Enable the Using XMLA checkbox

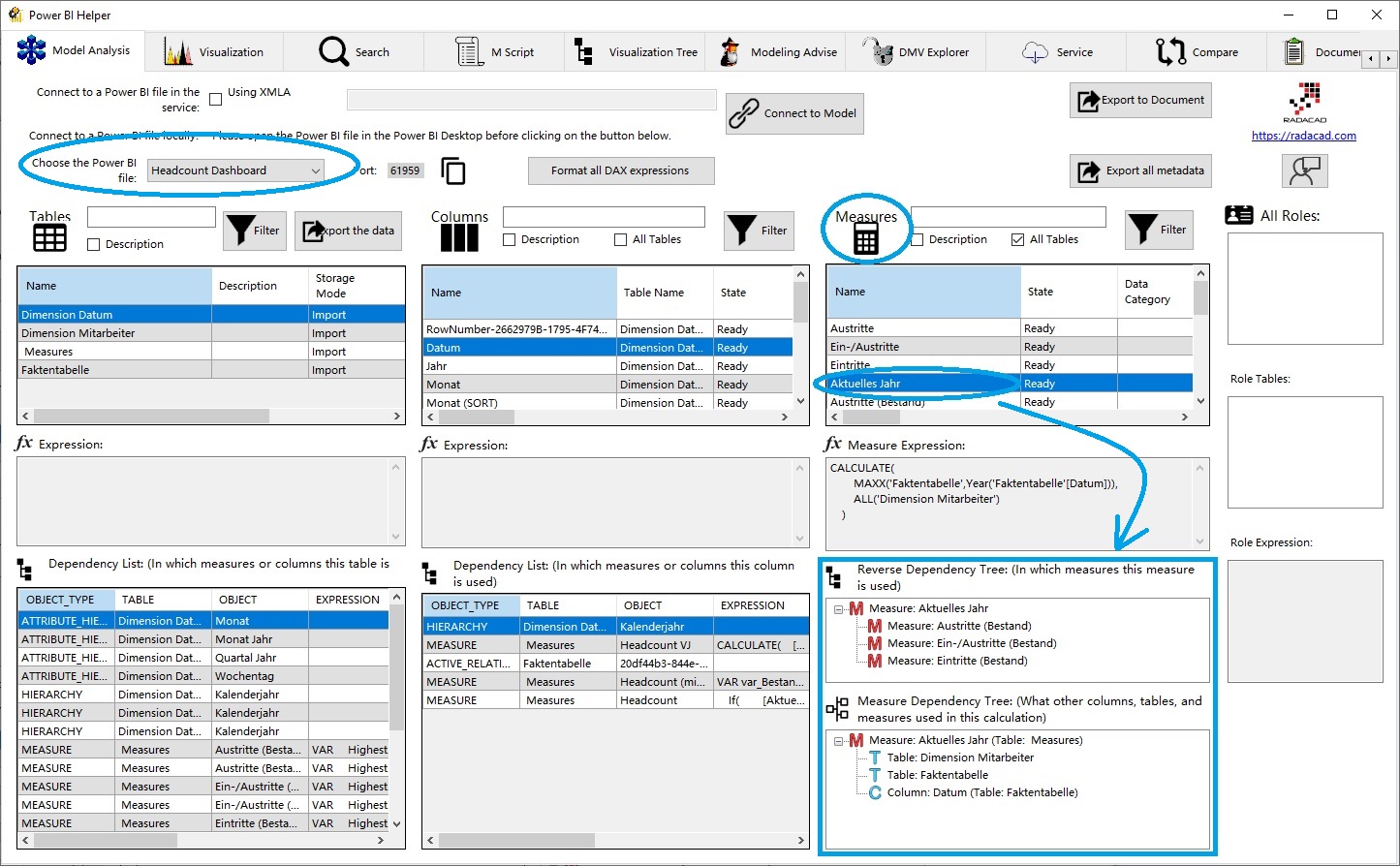(214, 91)
